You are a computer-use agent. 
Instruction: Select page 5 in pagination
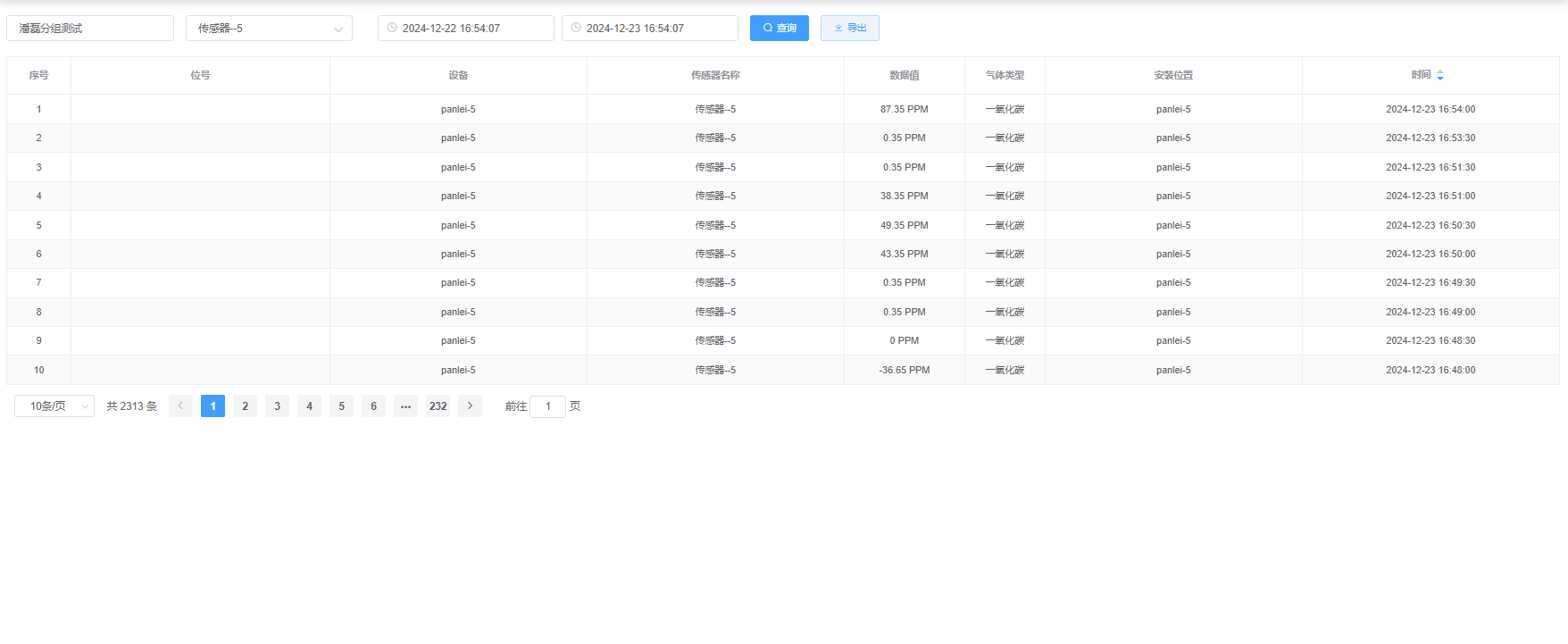(341, 406)
